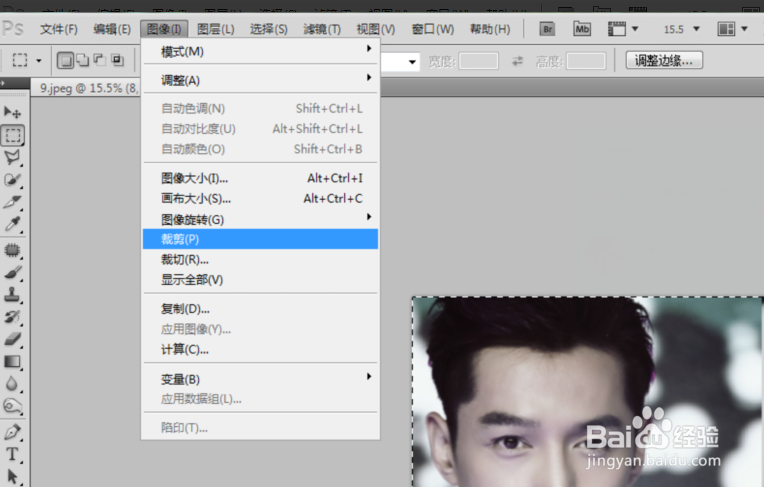
Task: Click the swap width and height icon
Action: [x=517, y=61]
